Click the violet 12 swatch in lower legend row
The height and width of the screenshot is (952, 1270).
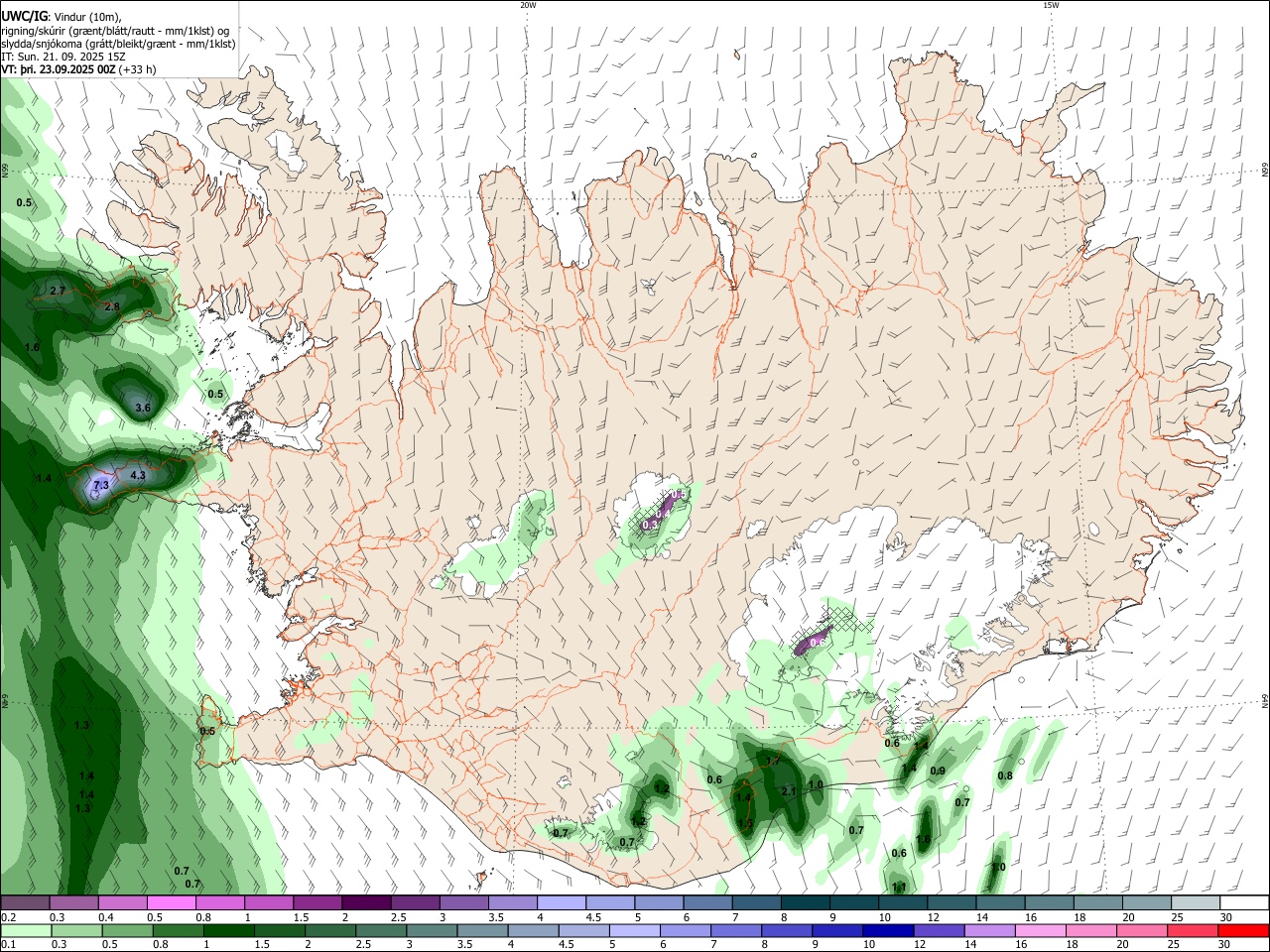[x=938, y=930]
